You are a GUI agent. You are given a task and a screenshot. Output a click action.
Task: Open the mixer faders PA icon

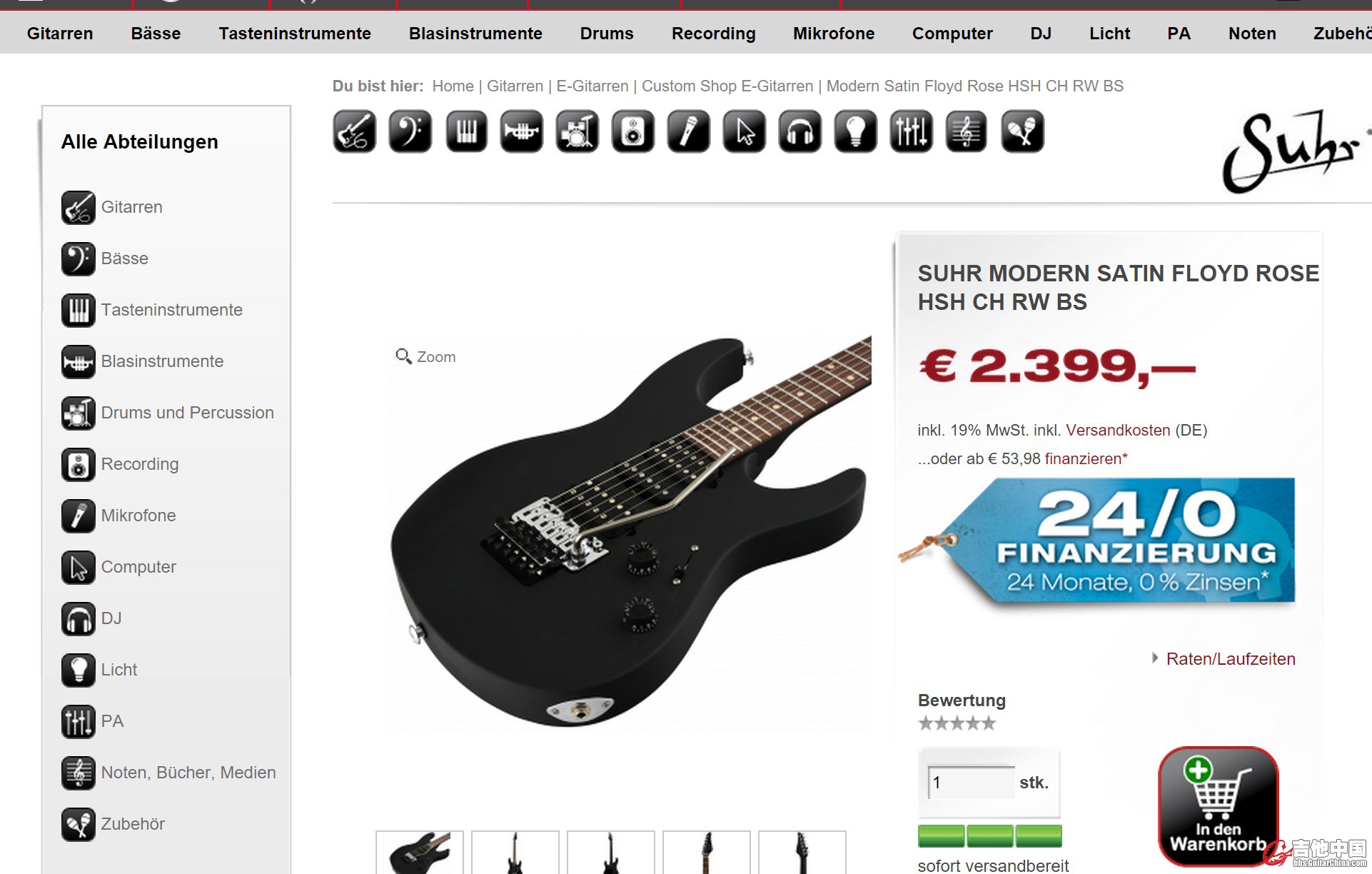[912, 131]
